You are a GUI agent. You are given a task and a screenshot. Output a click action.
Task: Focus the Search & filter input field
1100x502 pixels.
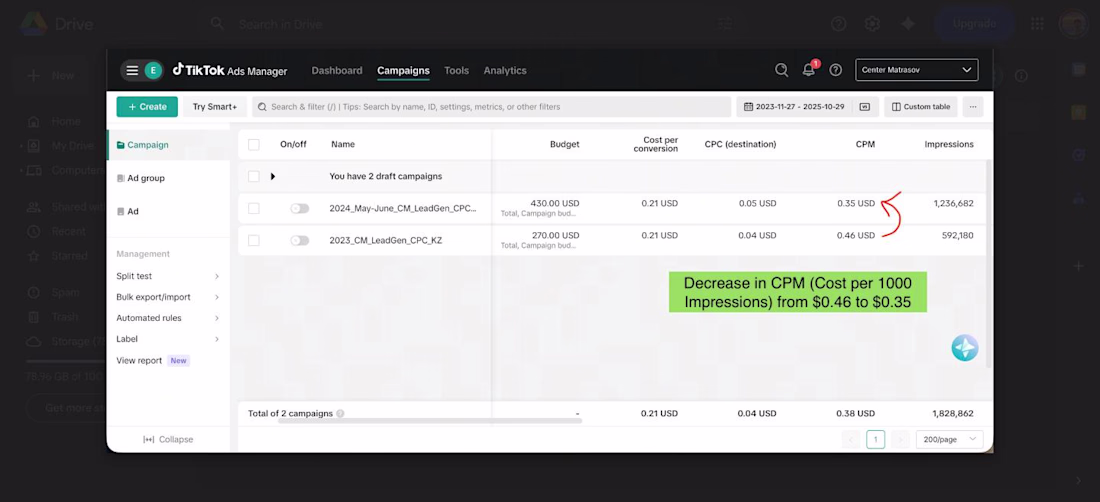pyautogui.click(x=491, y=107)
